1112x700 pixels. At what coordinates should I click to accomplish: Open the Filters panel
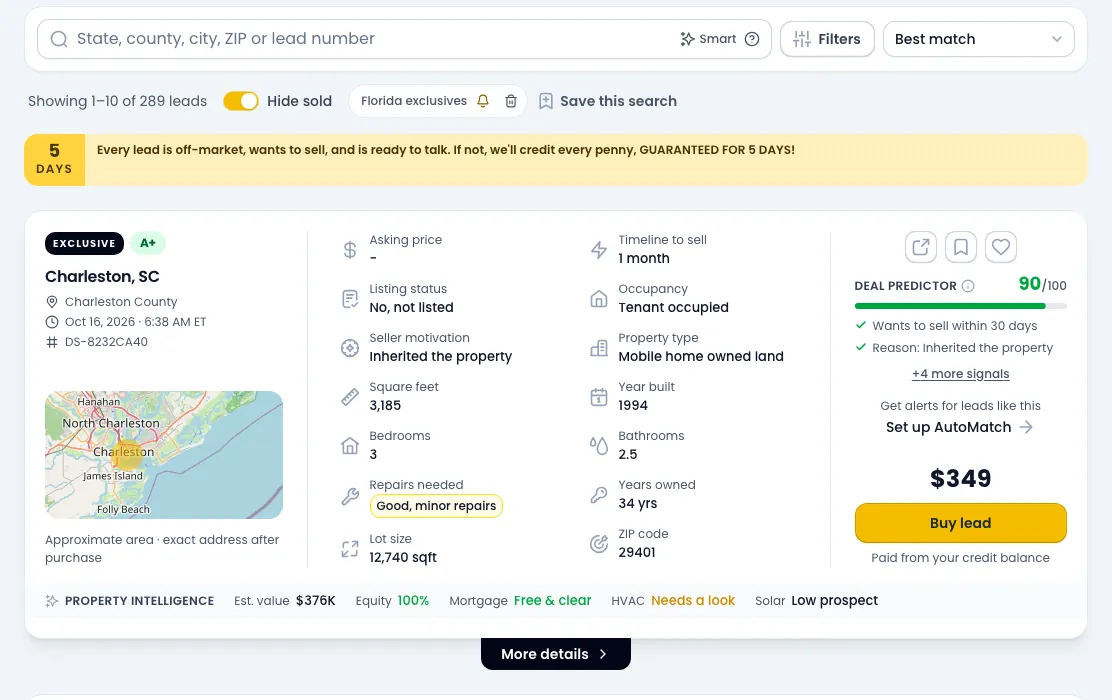[x=827, y=39]
